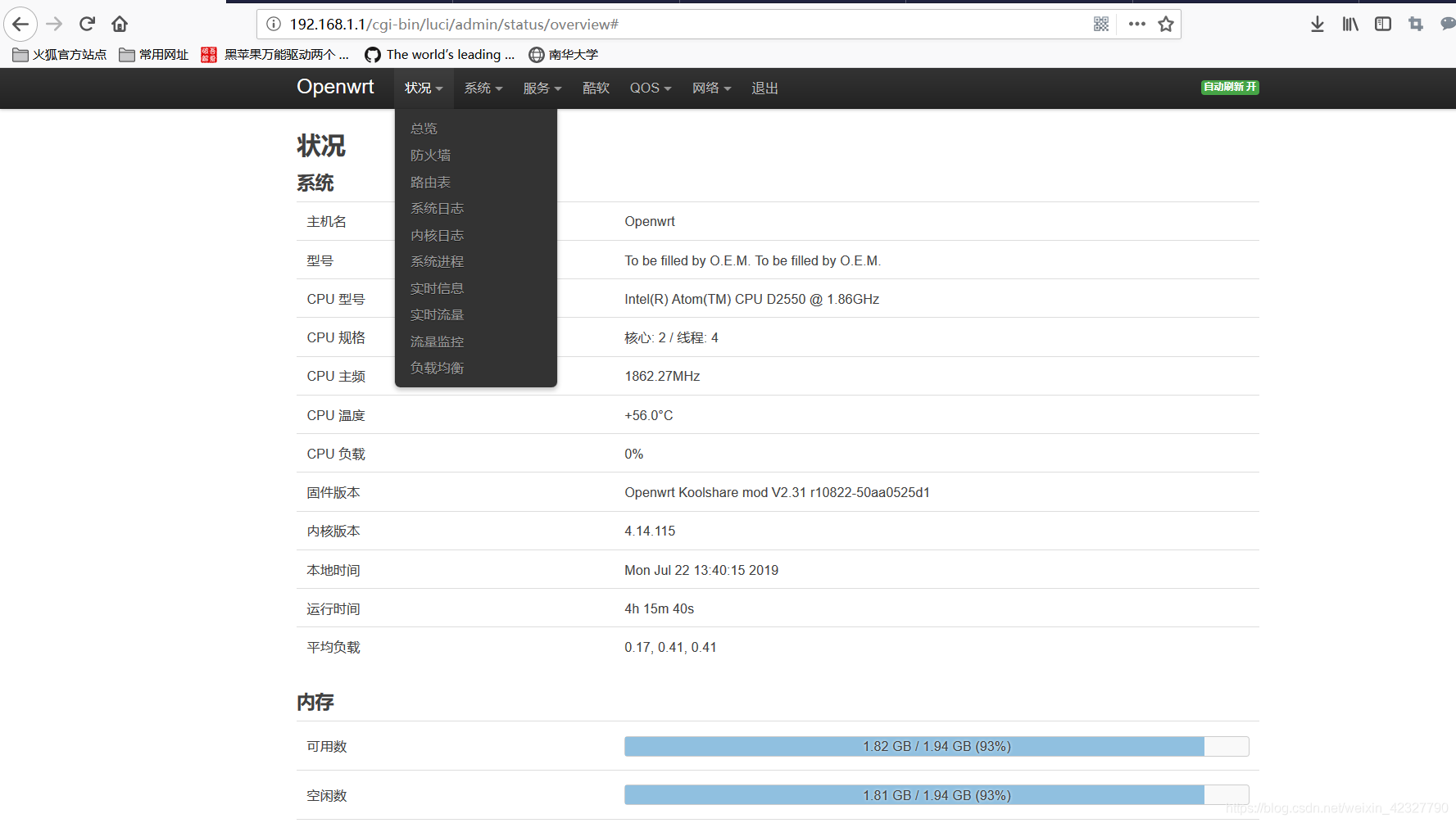Select 实时流量 in the status menu
1456x823 pixels.
pos(476,315)
